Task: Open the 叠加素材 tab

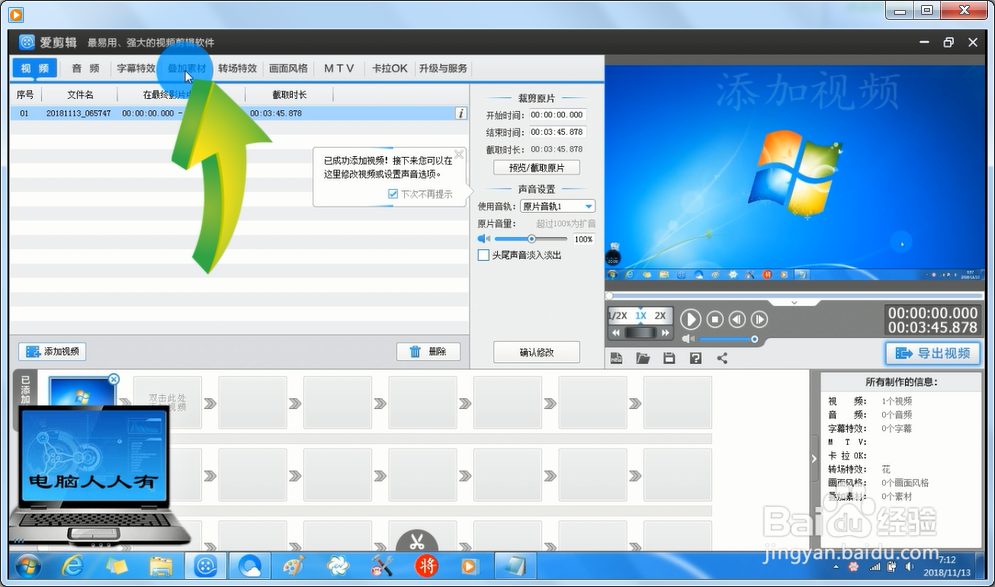Action: click(187, 69)
